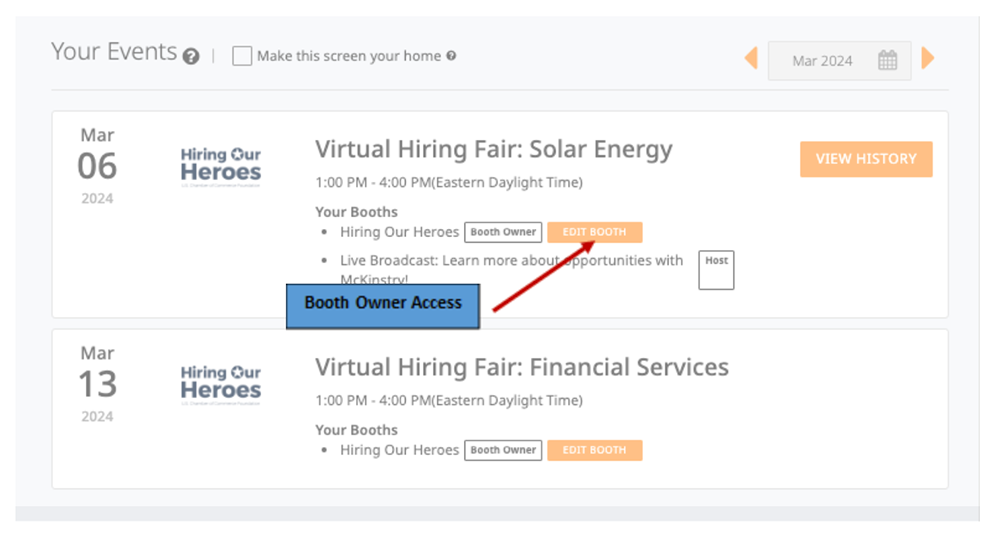Click the Mar 13 2024 date block
Image resolution: width=1000 pixels, height=541 pixels.
97,384
